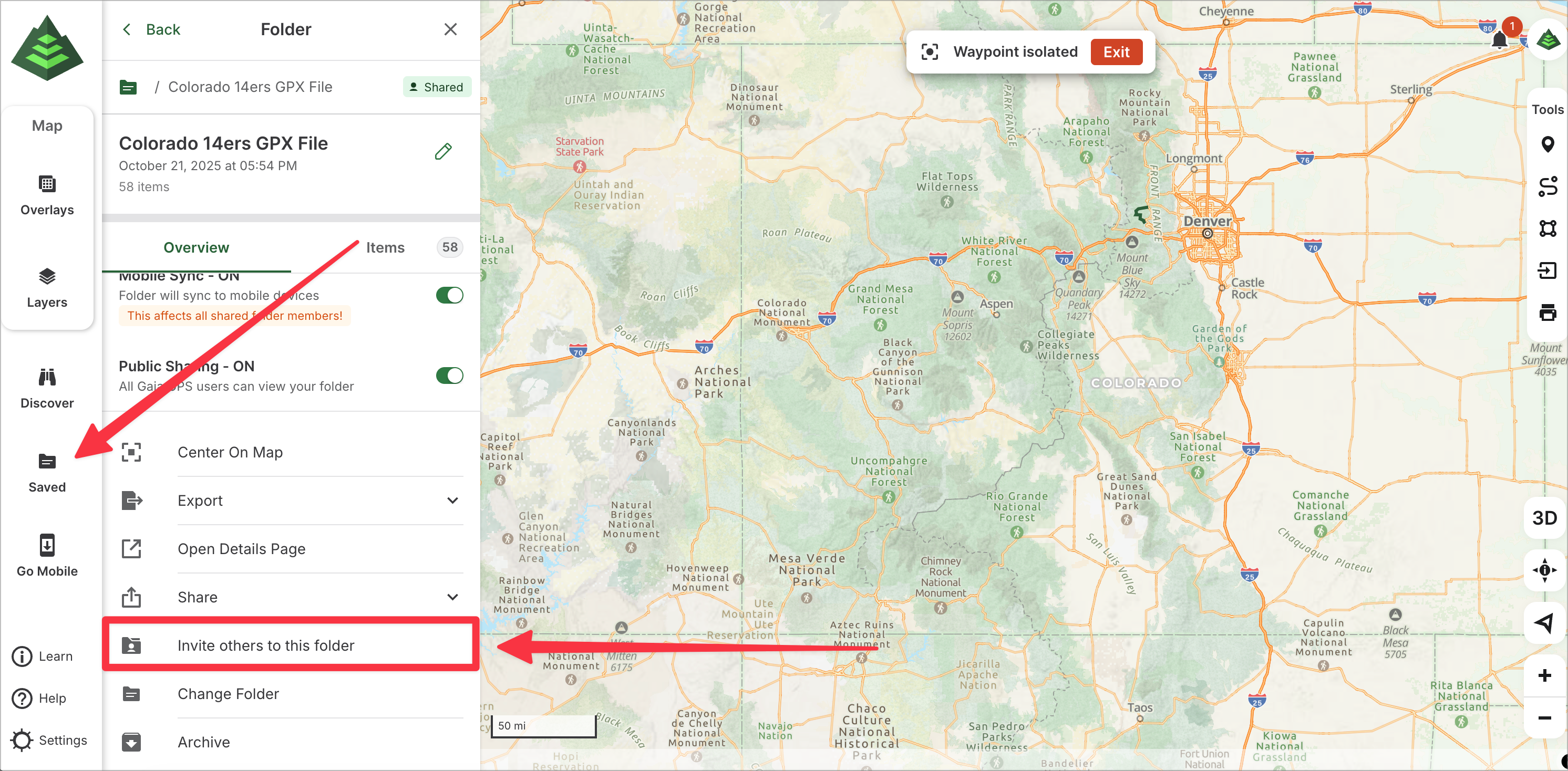Click Invite others to this folder
This screenshot has width=1568, height=771.
click(x=265, y=645)
